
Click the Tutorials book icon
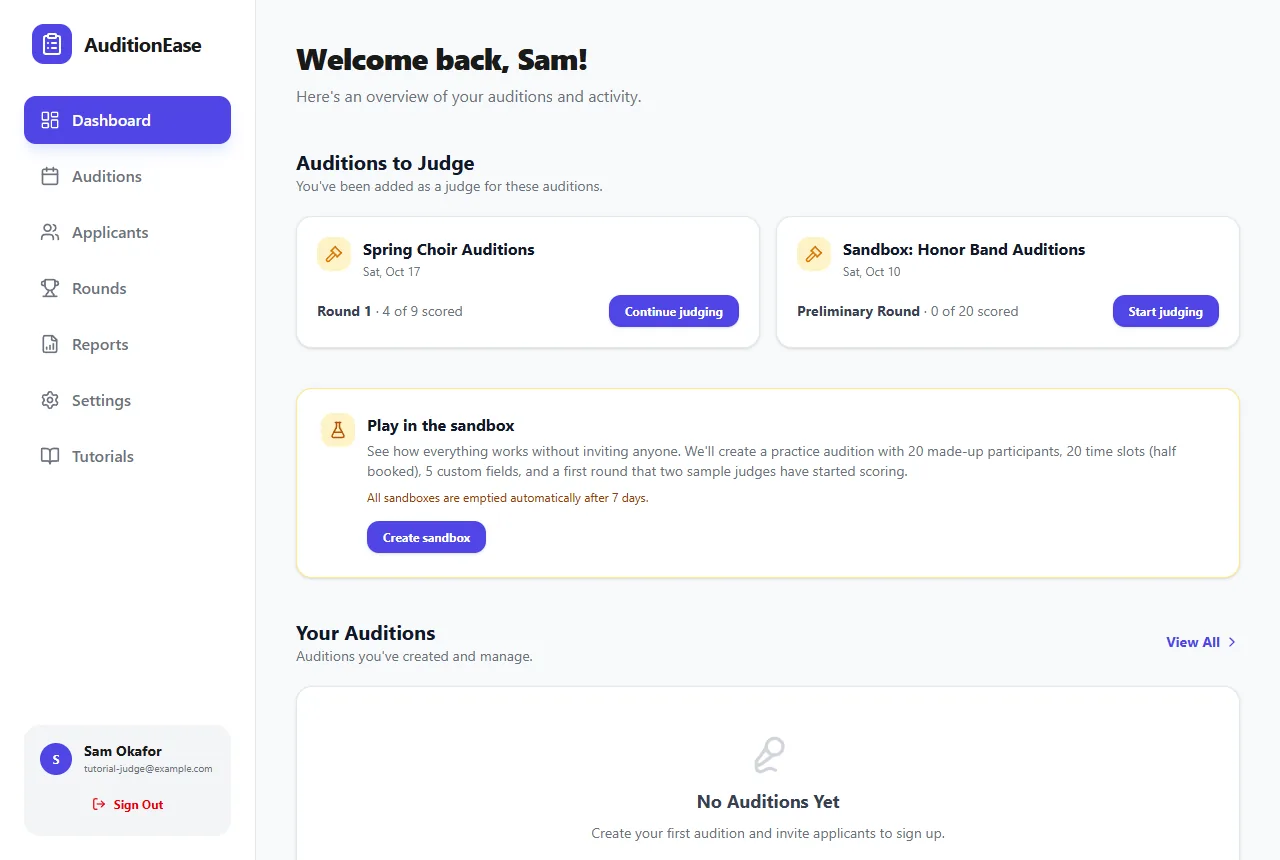tap(50, 456)
